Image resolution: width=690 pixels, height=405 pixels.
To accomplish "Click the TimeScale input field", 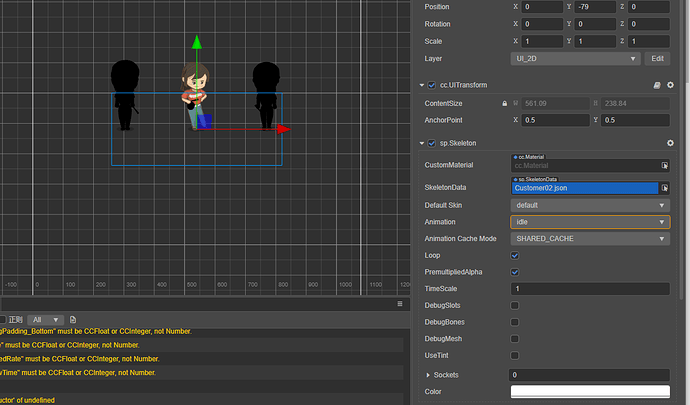I will pos(589,289).
